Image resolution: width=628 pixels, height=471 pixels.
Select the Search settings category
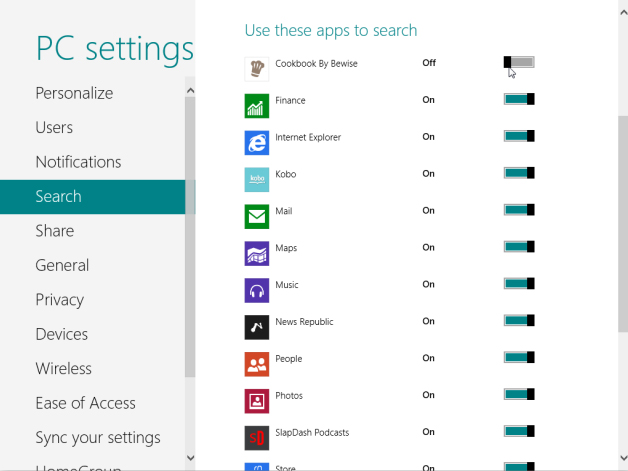pos(93,197)
